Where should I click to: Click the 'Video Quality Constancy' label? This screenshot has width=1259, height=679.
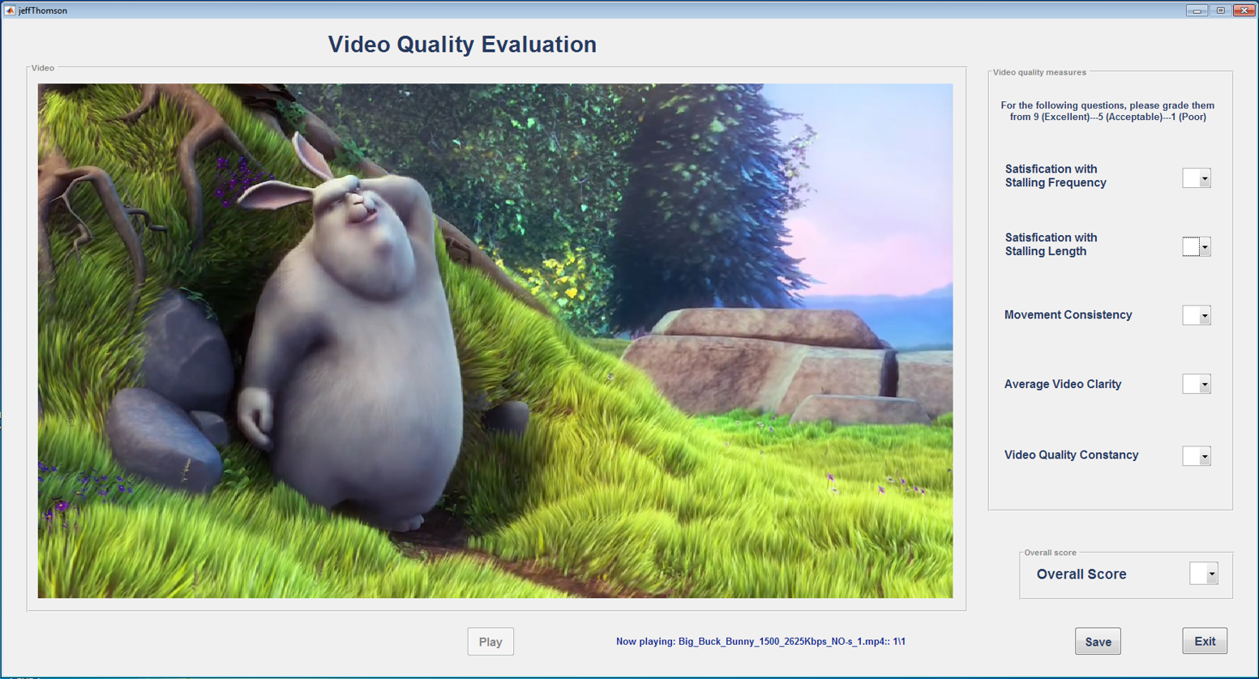click(x=1071, y=455)
